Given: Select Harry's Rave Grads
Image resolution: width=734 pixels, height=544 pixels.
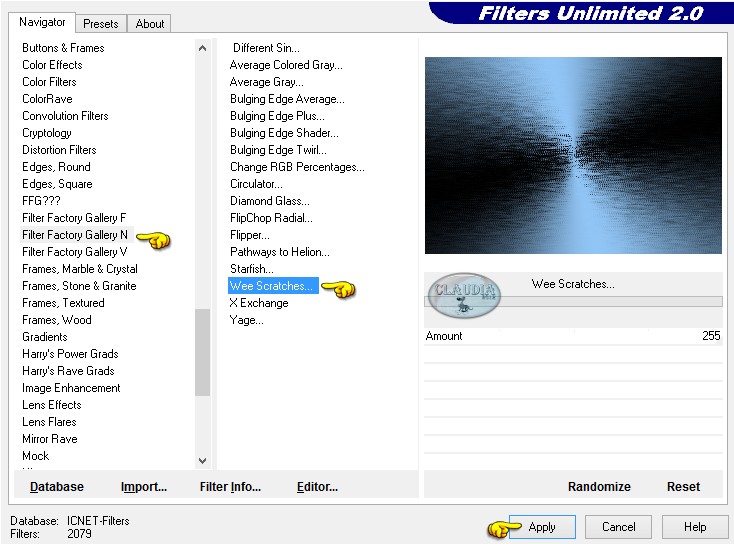Looking at the screenshot, I should (x=68, y=371).
